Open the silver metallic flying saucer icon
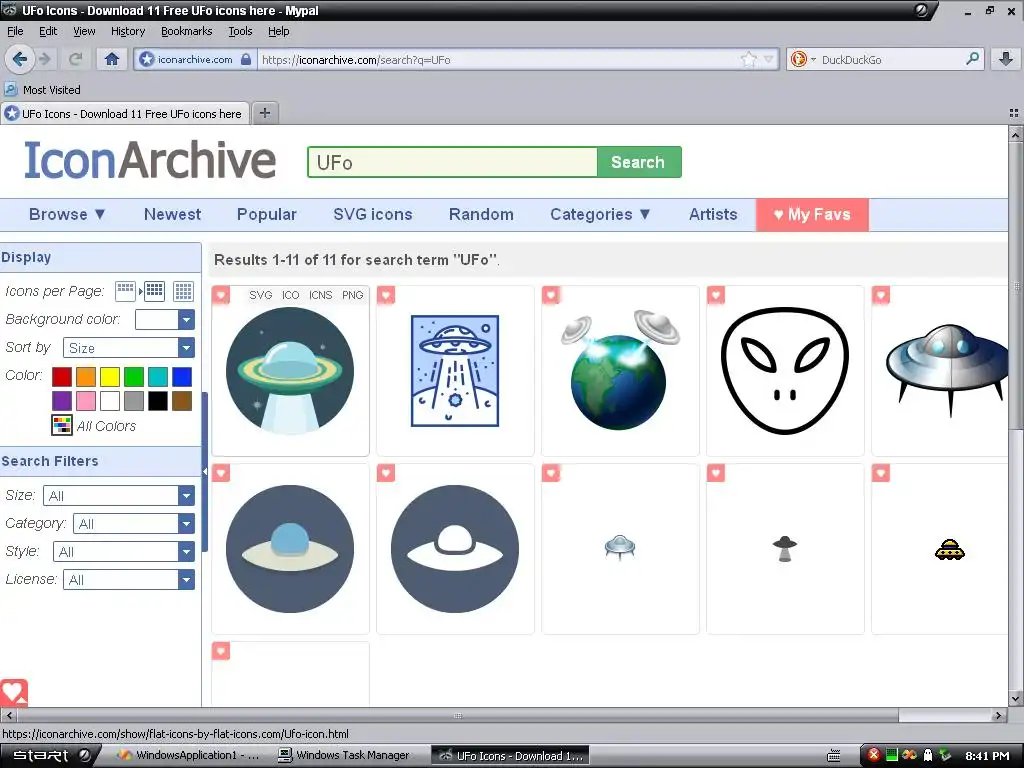This screenshot has height=768, width=1024. (947, 369)
